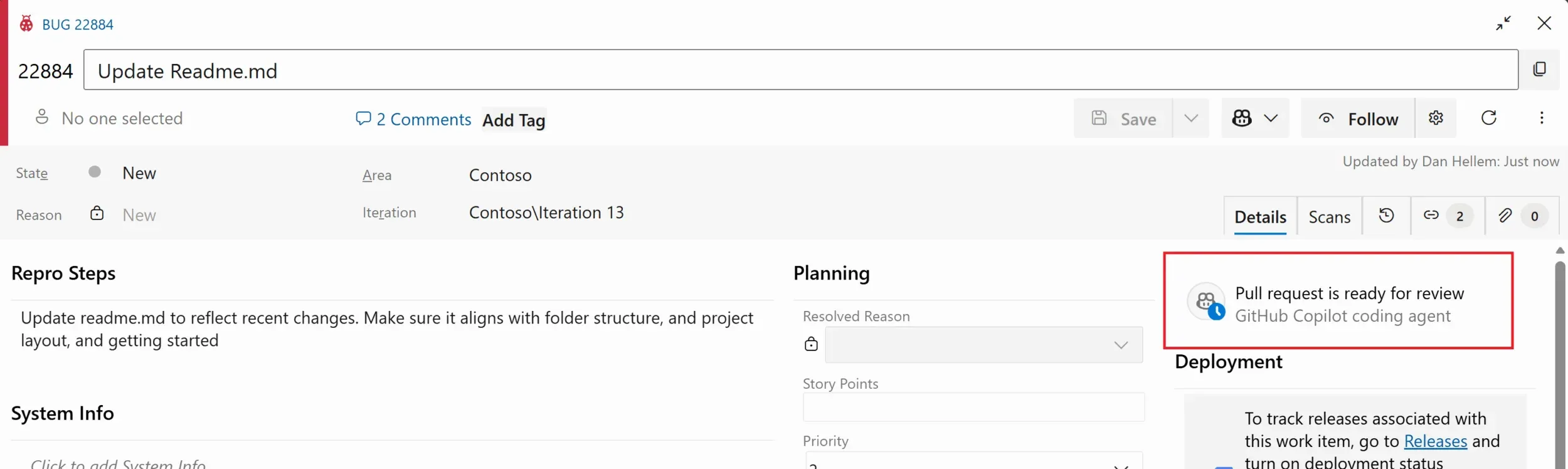Exit full screen with the collapse arrows
The height and width of the screenshot is (469, 1568).
(1503, 24)
